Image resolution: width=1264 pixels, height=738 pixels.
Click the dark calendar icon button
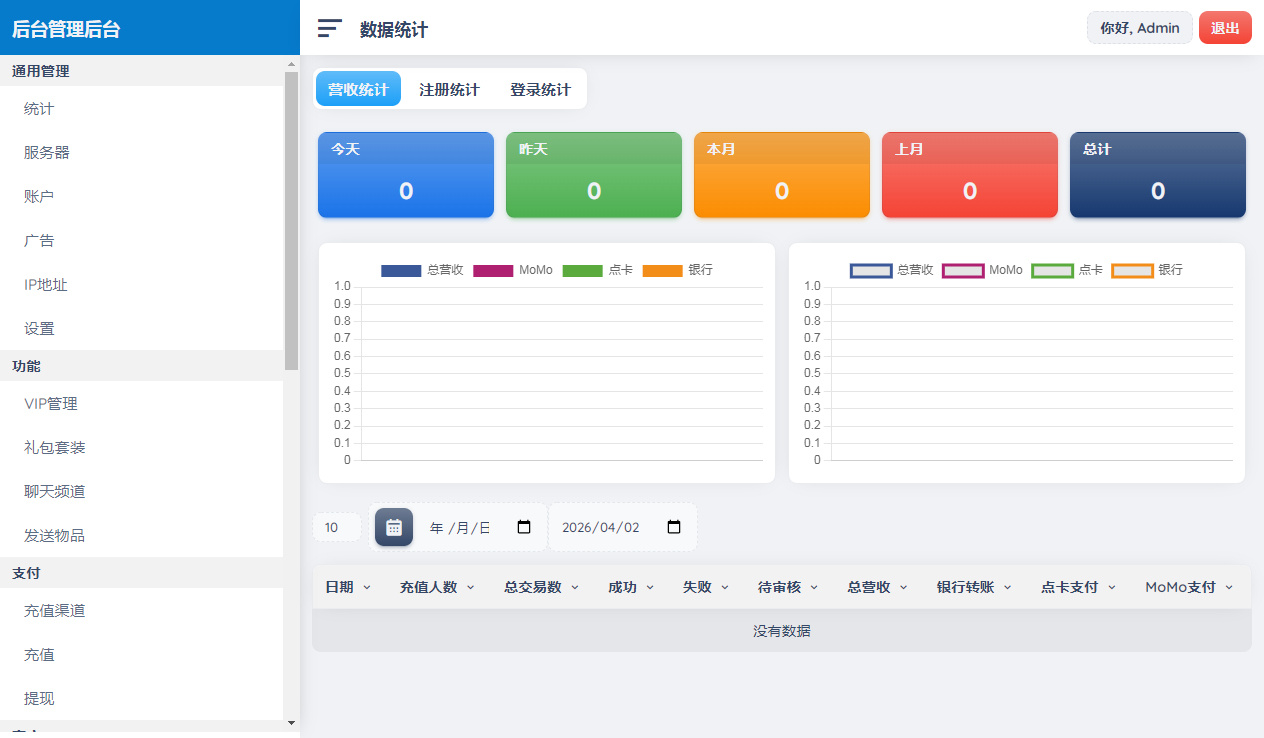393,527
